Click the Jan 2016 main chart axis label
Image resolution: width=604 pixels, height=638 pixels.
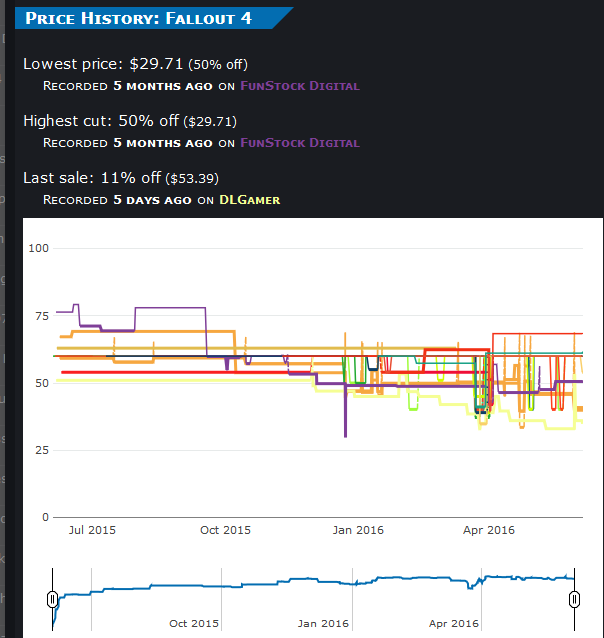point(358,530)
